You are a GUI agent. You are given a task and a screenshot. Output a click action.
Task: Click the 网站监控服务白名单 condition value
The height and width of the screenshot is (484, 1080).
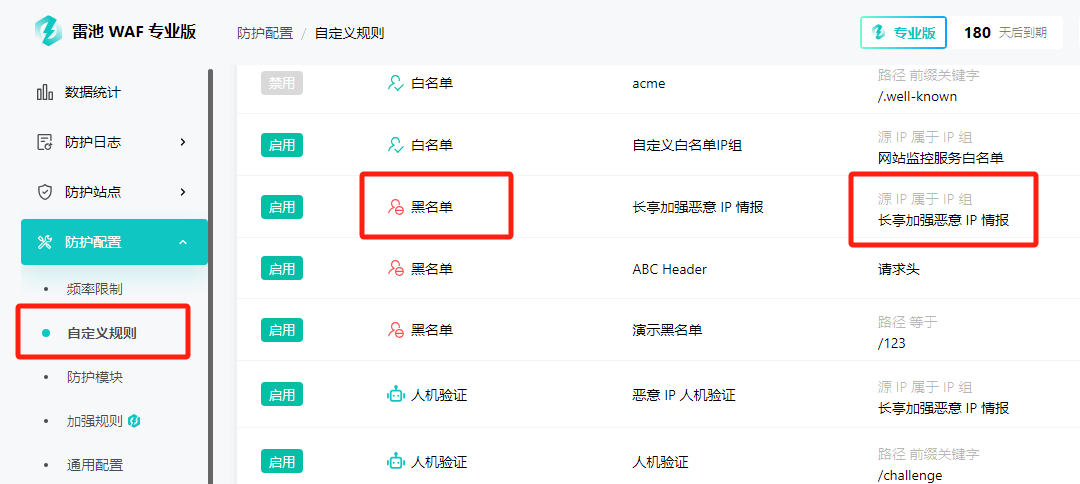940,158
